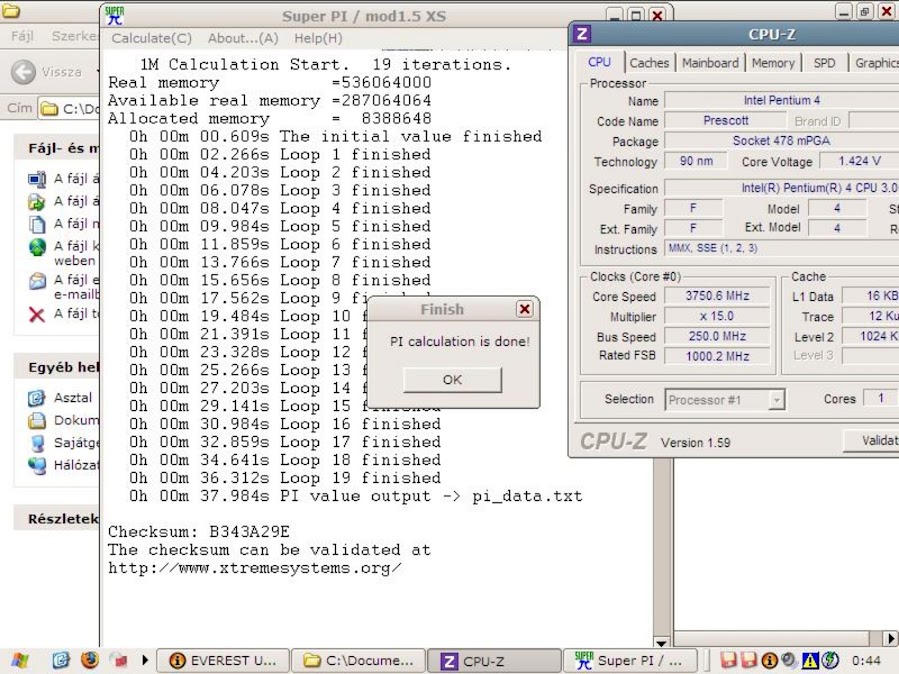899x674 pixels.
Task: Click the leftmost red floppy tray icon
Action: pyautogui.click(x=728, y=661)
